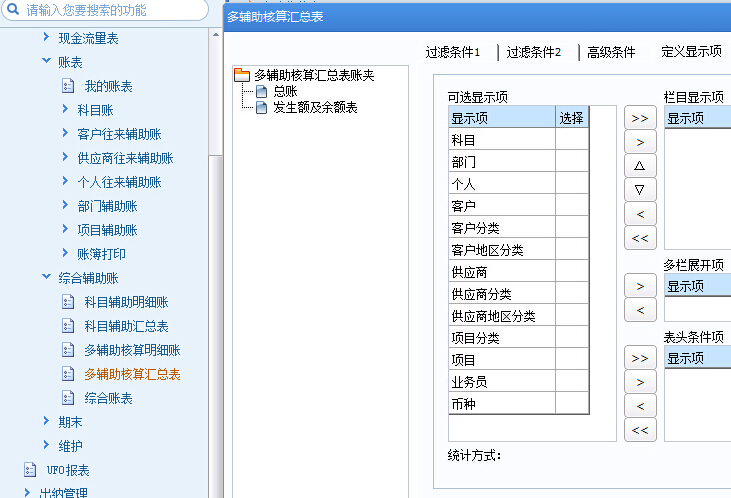Remove all items from 表头条件项 (<<)

(640, 429)
